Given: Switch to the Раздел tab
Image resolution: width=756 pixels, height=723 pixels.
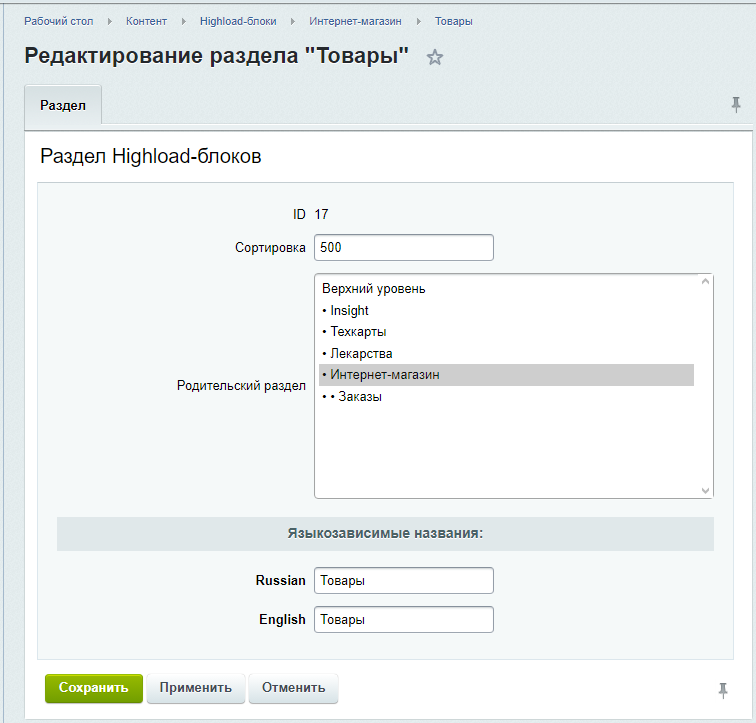Looking at the screenshot, I should tap(63, 105).
